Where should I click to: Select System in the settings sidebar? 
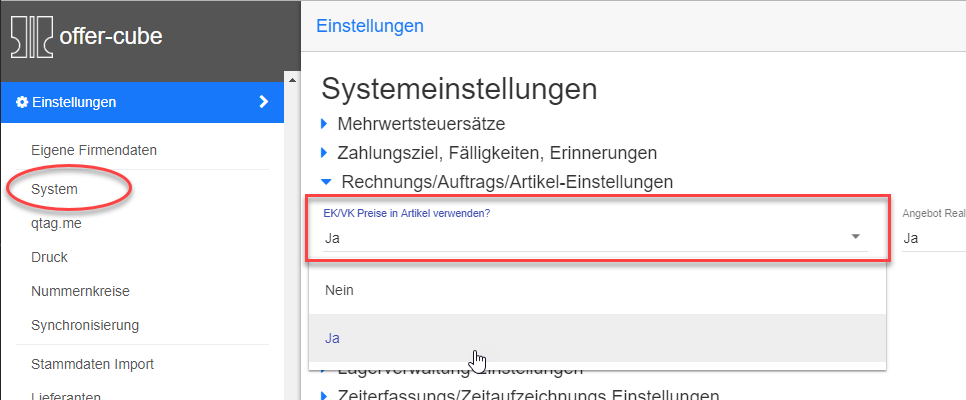tap(54, 188)
